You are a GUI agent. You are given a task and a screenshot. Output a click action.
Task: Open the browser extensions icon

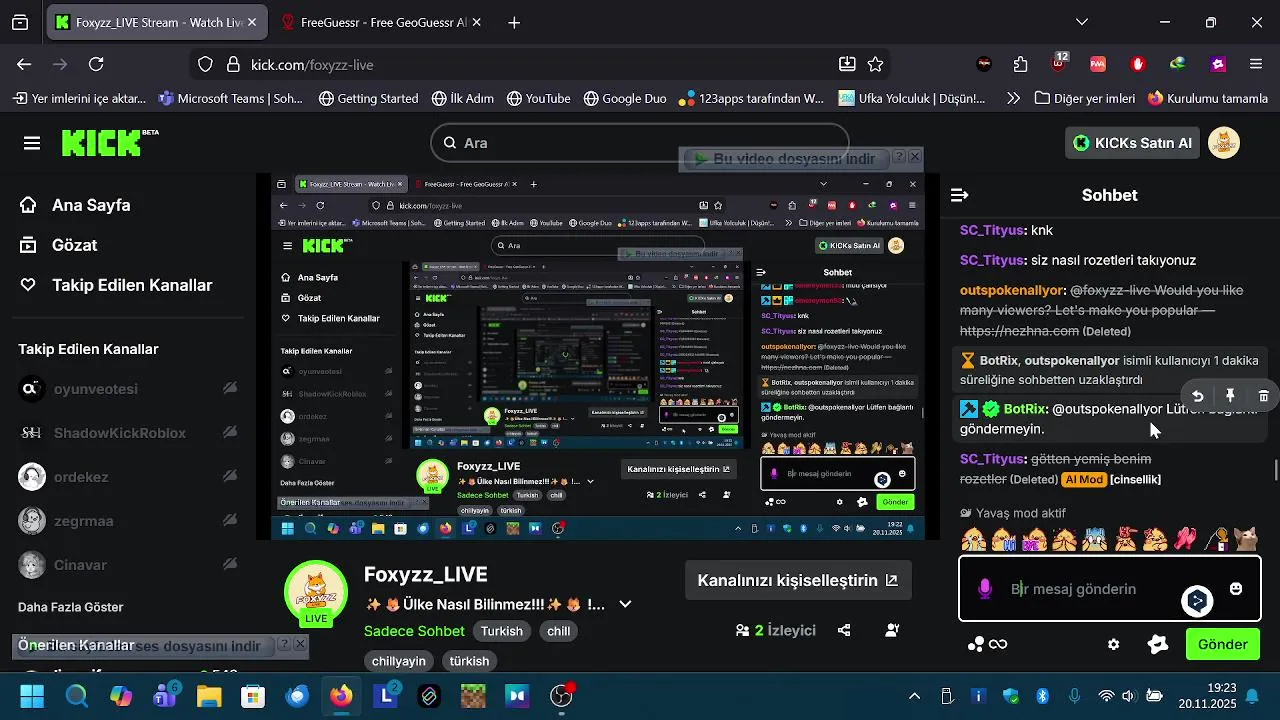[1020, 64]
